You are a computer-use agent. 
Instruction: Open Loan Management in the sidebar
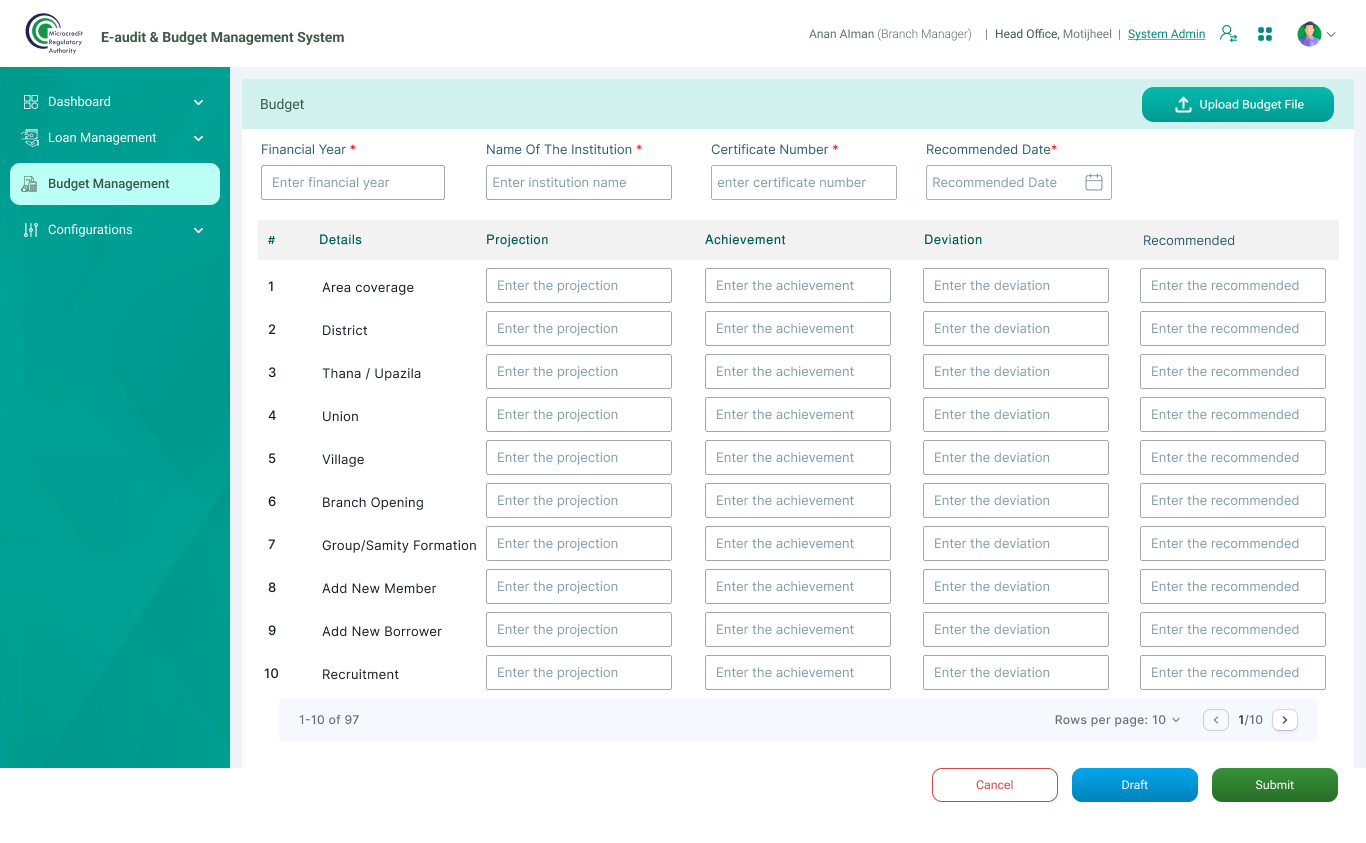(115, 138)
